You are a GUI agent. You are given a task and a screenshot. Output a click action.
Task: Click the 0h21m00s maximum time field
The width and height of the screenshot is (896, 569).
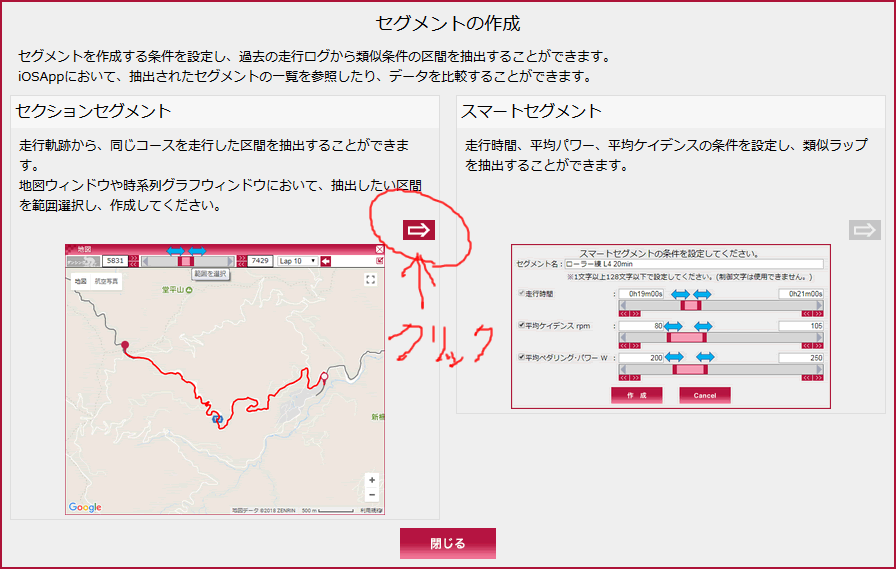[801, 294]
